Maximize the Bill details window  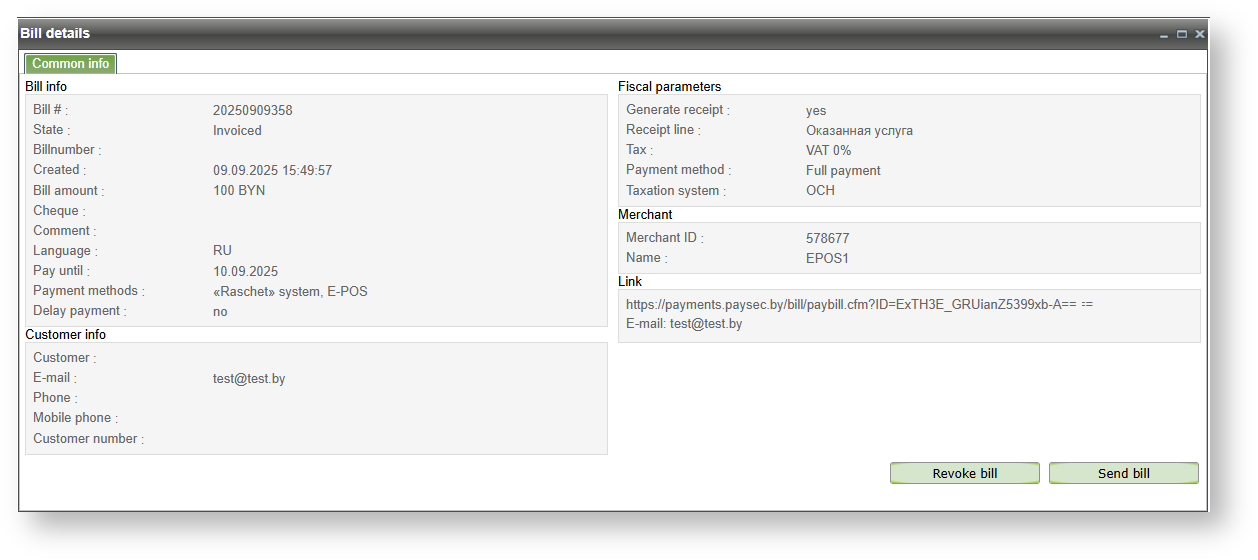click(1182, 34)
